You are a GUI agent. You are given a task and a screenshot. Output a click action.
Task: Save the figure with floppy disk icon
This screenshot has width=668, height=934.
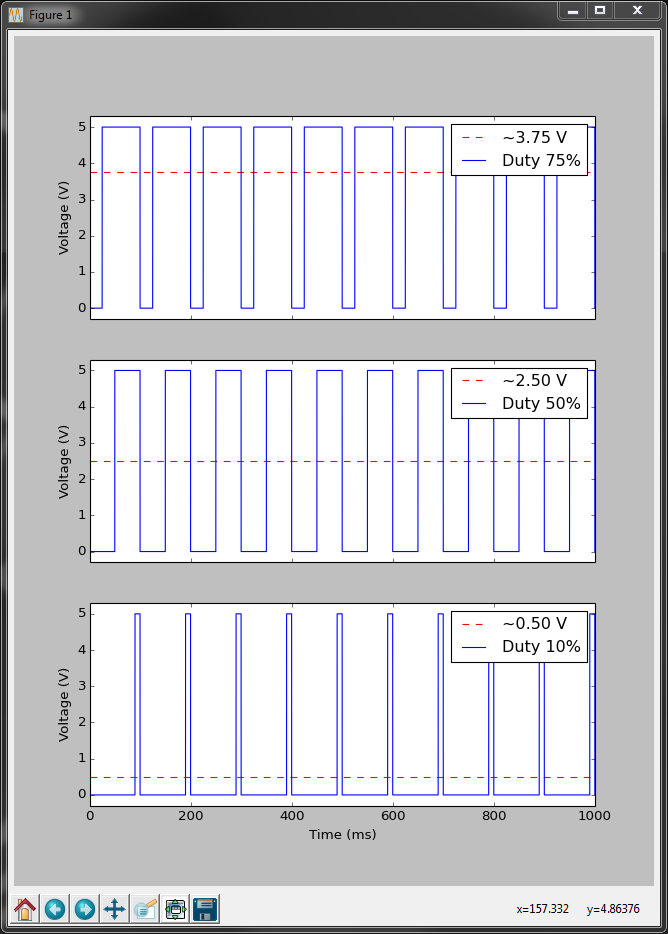coord(206,909)
